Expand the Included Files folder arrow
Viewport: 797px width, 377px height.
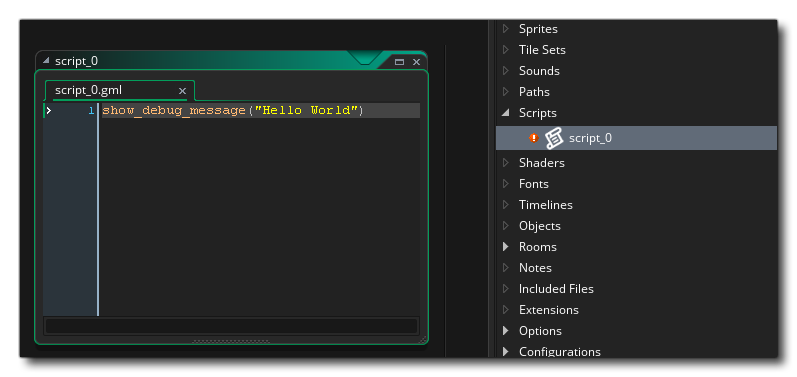506,289
